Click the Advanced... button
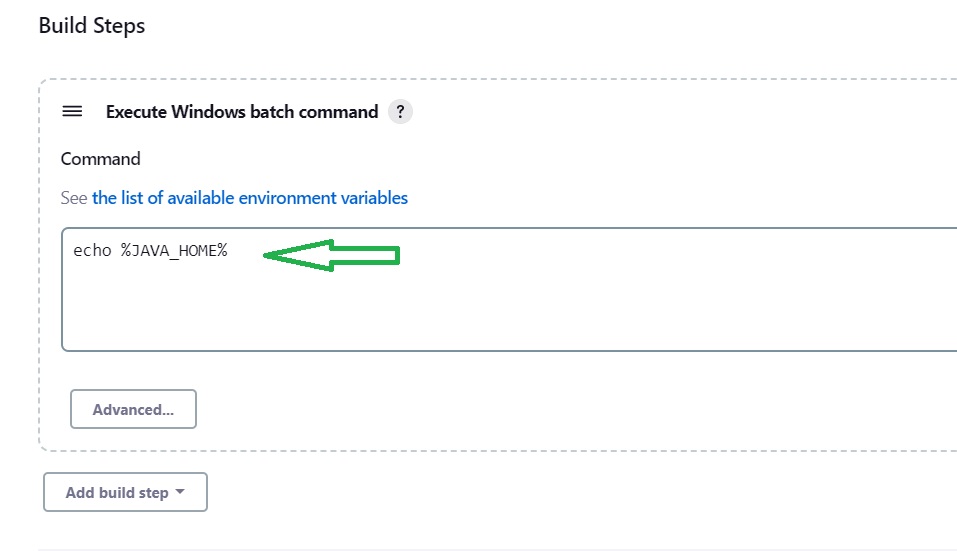 [x=133, y=409]
